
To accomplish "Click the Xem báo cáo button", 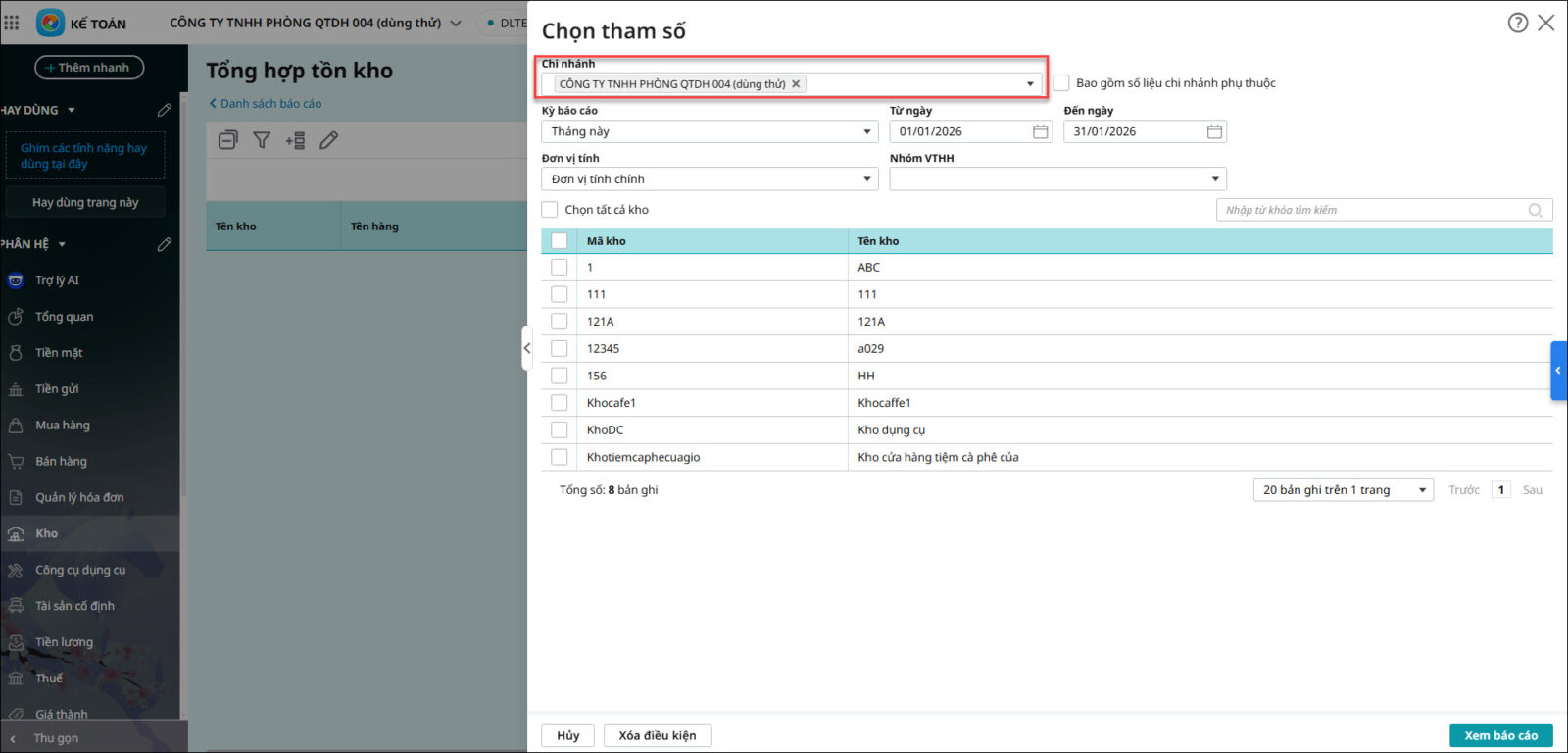I will point(1500,735).
